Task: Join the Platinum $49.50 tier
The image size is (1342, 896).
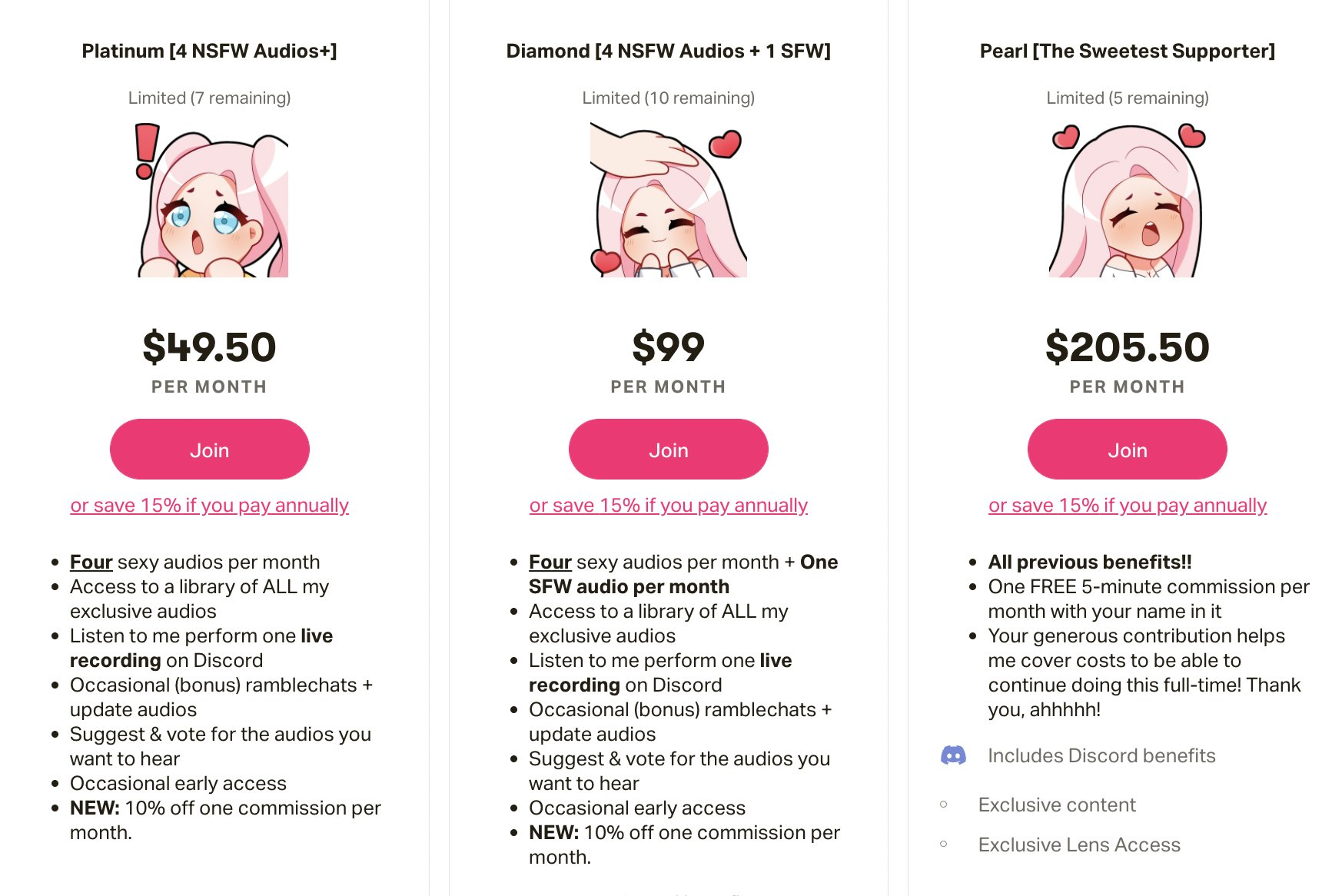Action: pos(210,450)
